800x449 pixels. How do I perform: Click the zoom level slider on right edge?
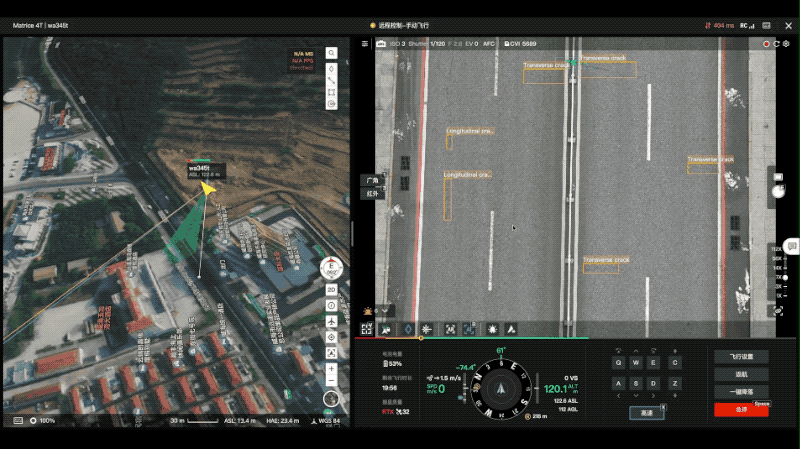(x=785, y=278)
